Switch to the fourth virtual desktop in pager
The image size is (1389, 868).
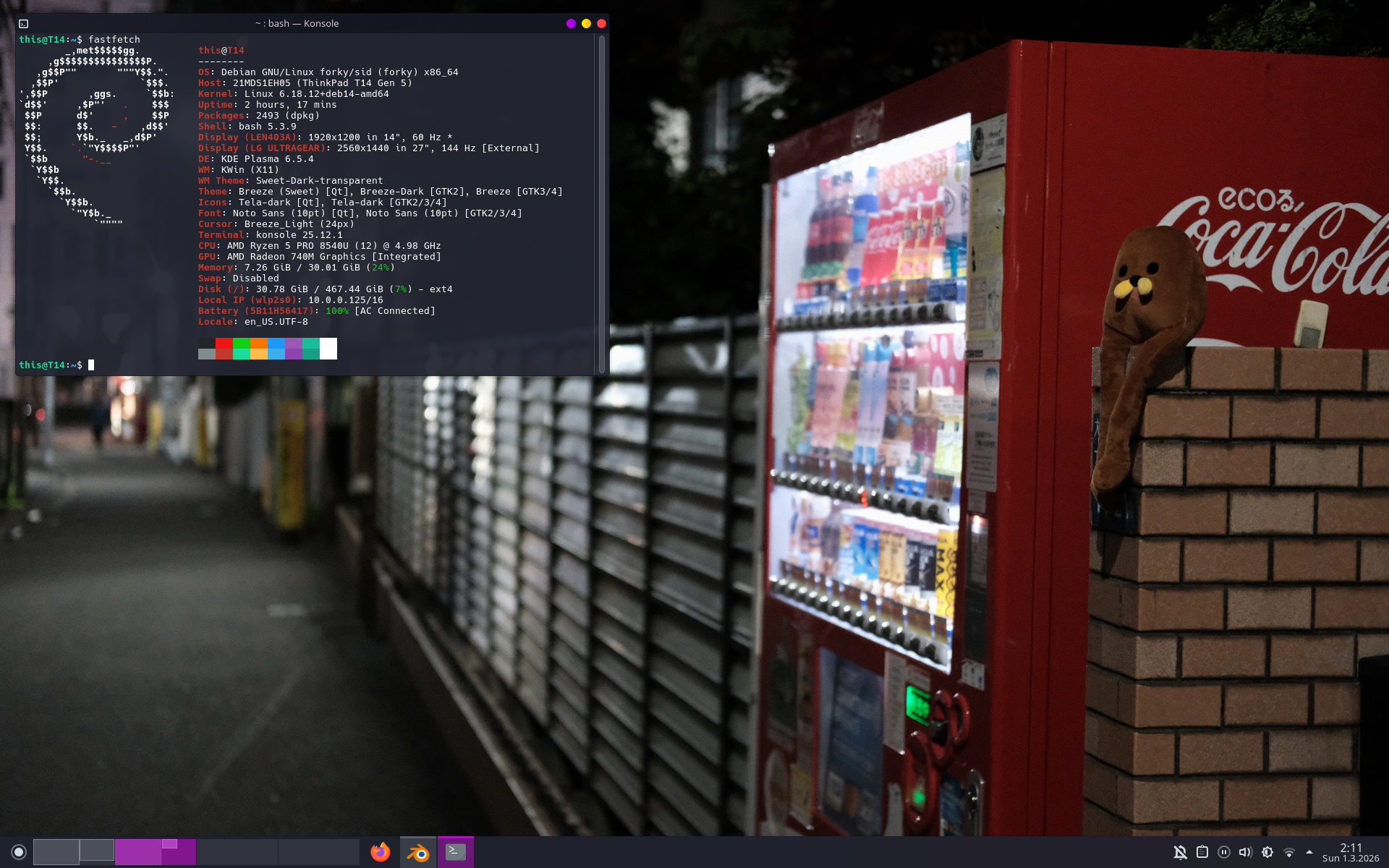[x=318, y=852]
